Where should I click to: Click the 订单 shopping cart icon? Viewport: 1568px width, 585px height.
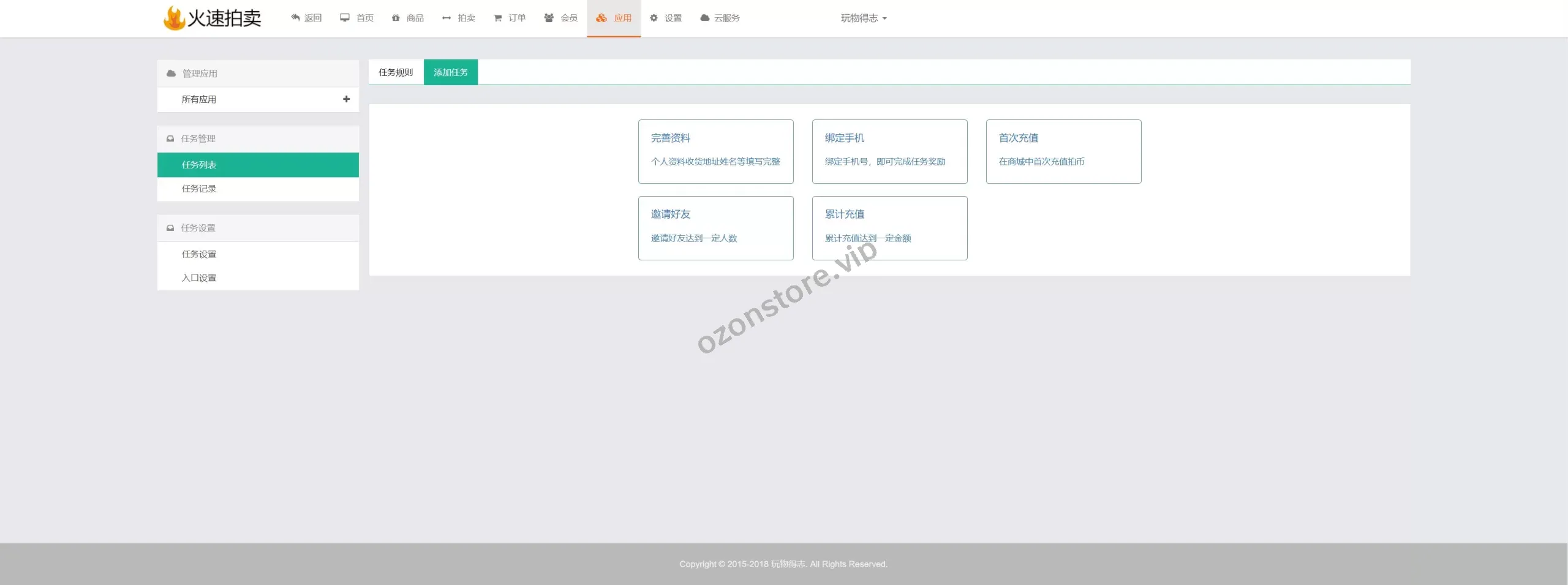pos(497,18)
